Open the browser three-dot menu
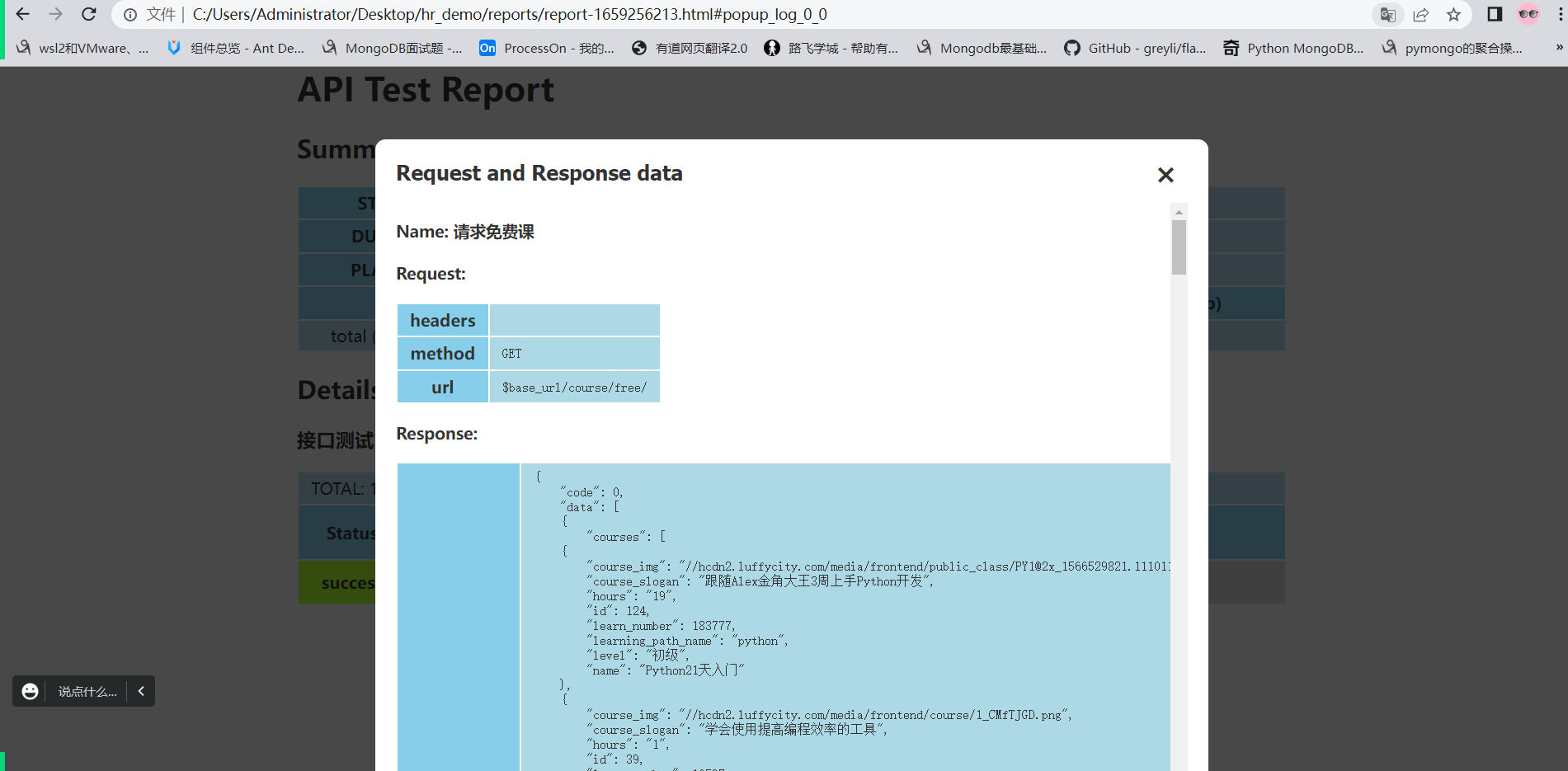 [1561, 14]
